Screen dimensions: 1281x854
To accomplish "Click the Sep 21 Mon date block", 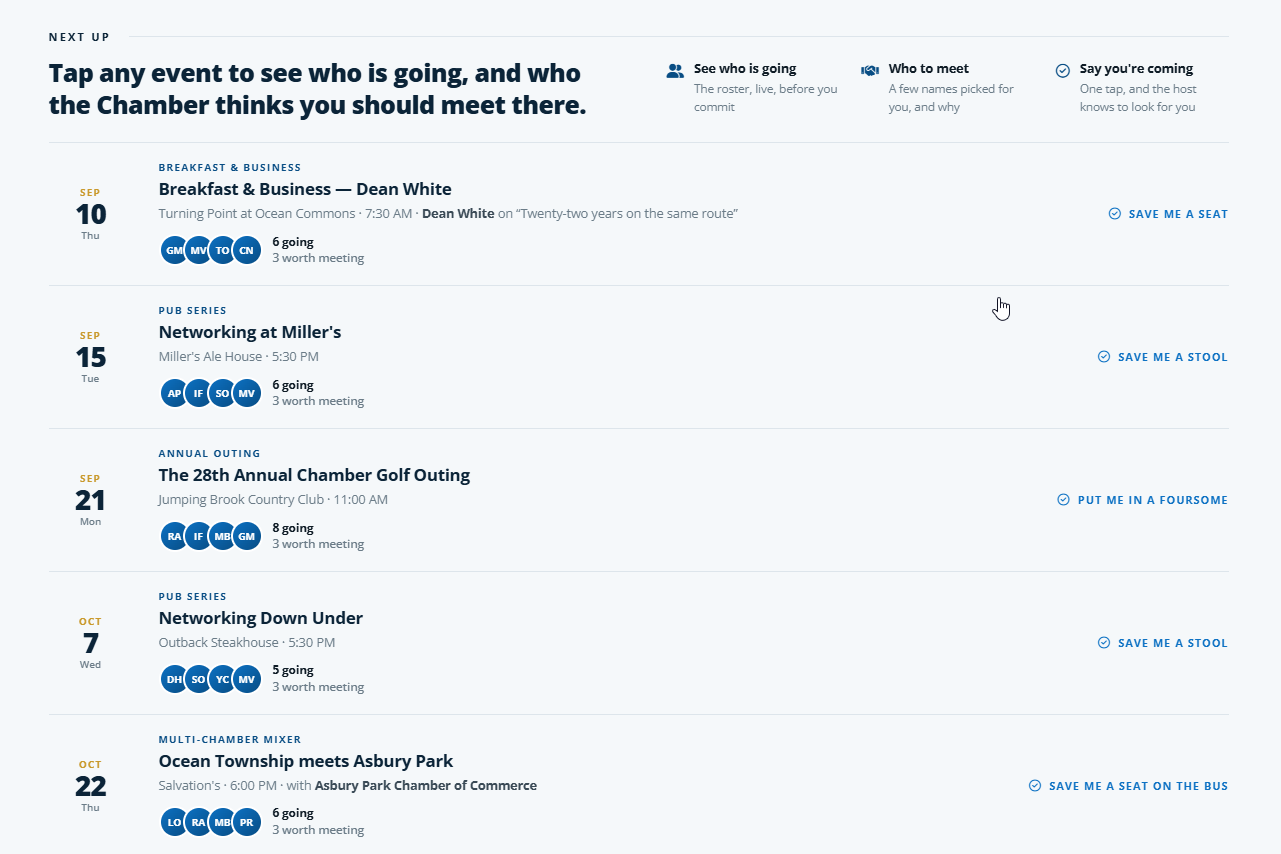I will [x=90, y=500].
